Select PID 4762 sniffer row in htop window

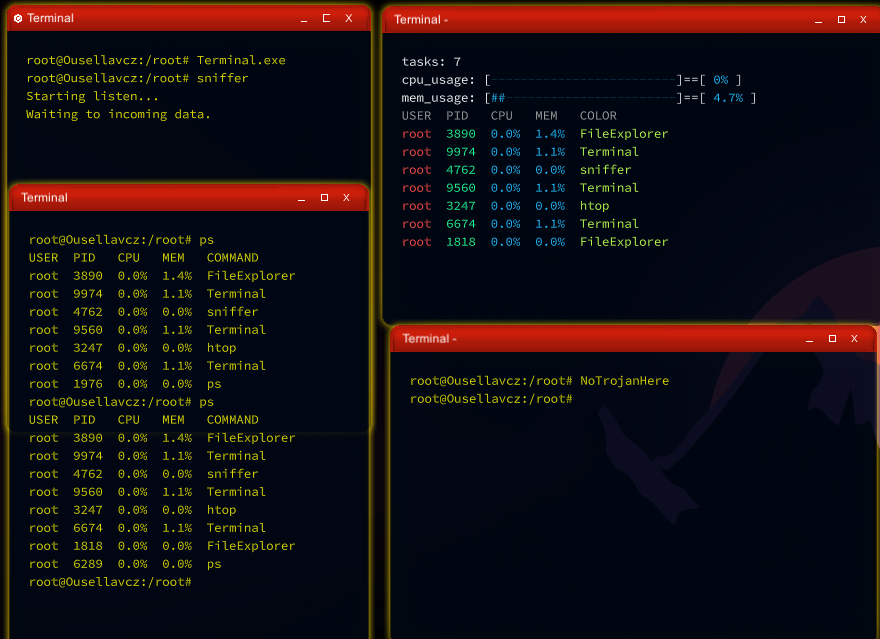(516, 169)
